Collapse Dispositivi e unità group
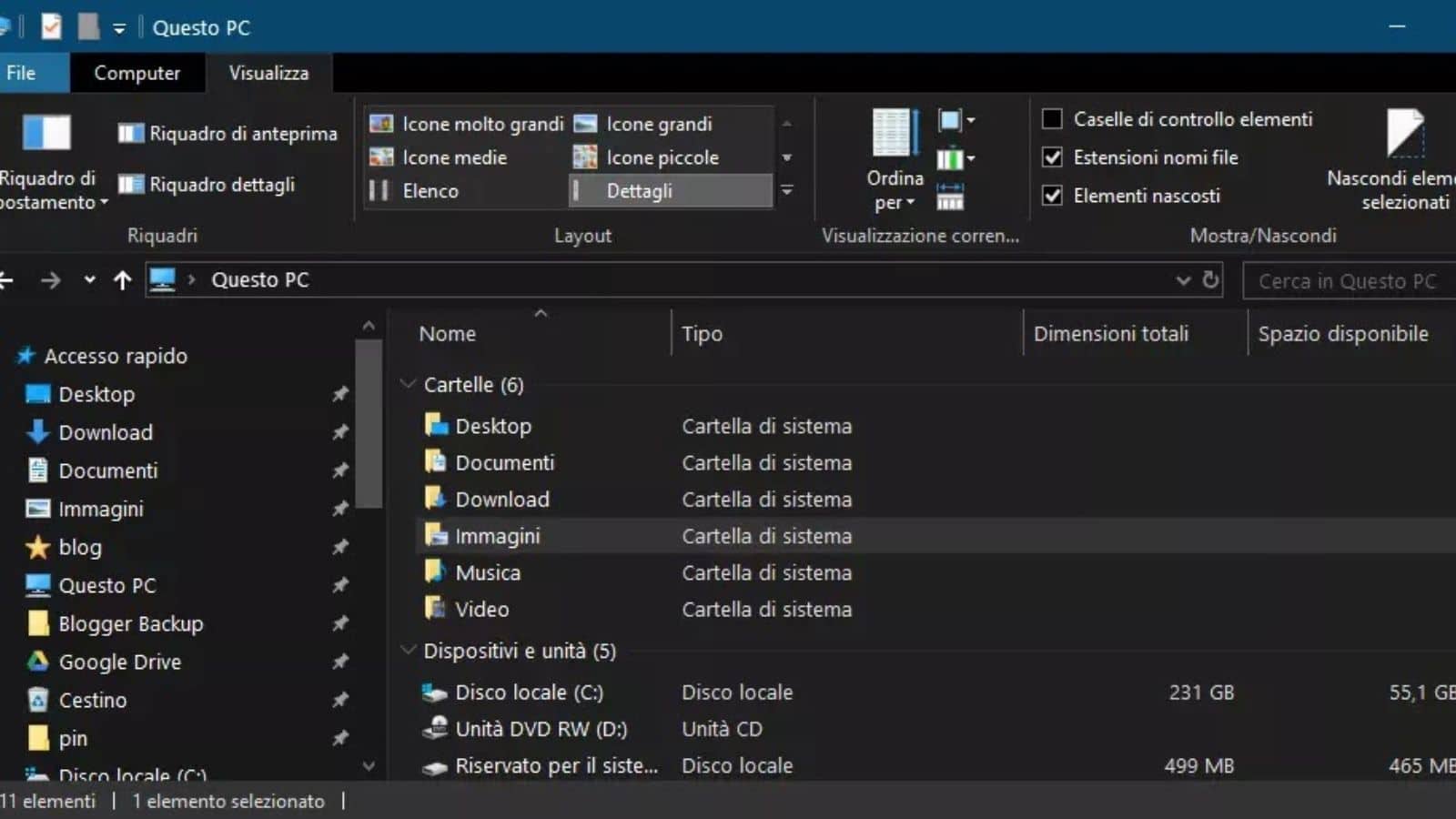 coord(409,651)
